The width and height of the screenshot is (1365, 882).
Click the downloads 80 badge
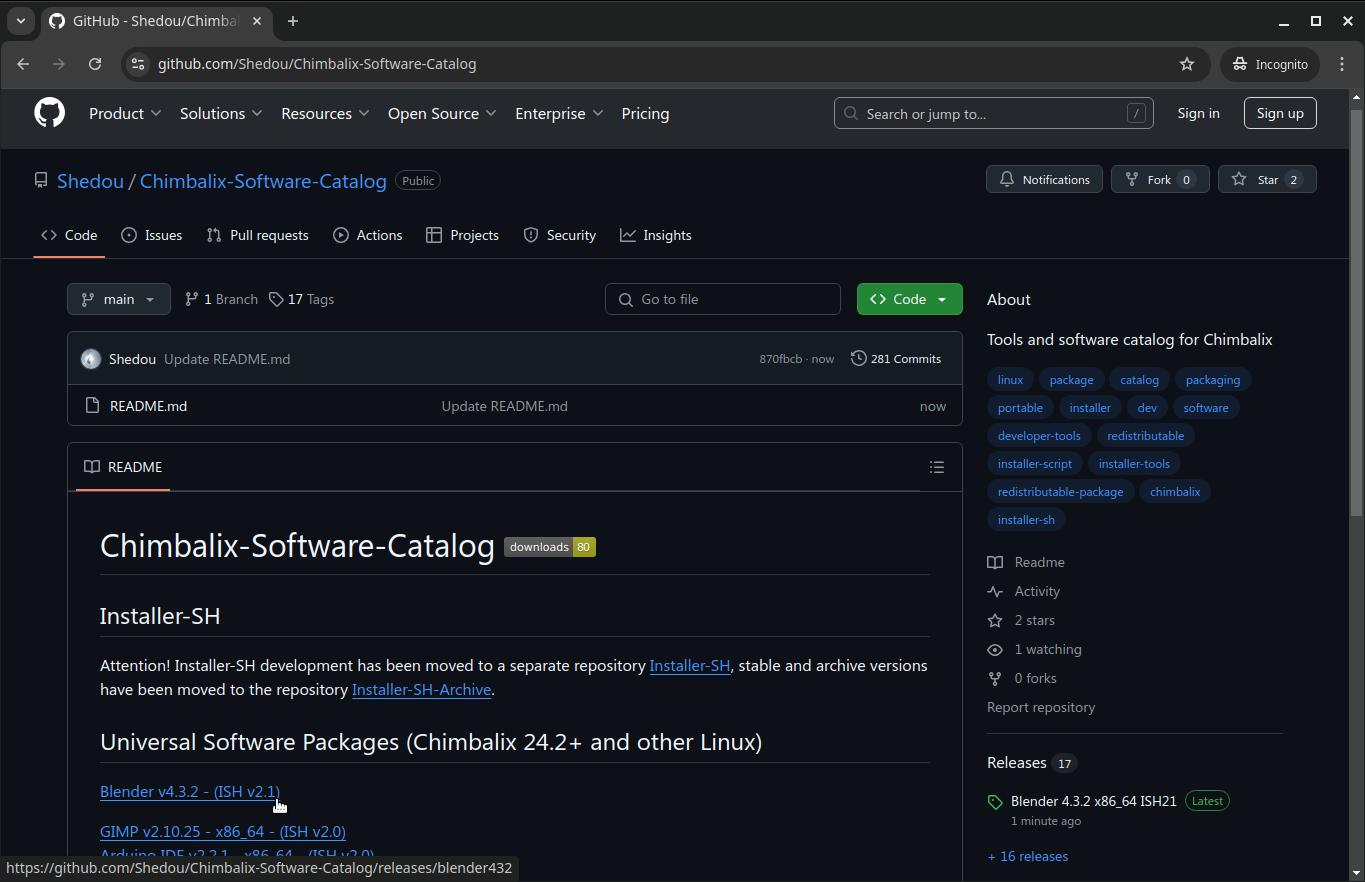(549, 547)
